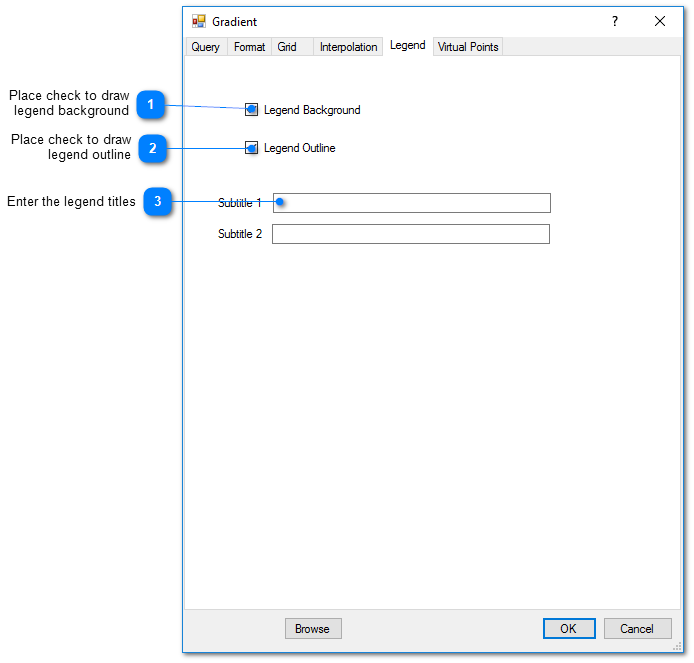Show the Virtual Points tab
Viewport: 694px width, 663px height.
pyautogui.click(x=468, y=47)
